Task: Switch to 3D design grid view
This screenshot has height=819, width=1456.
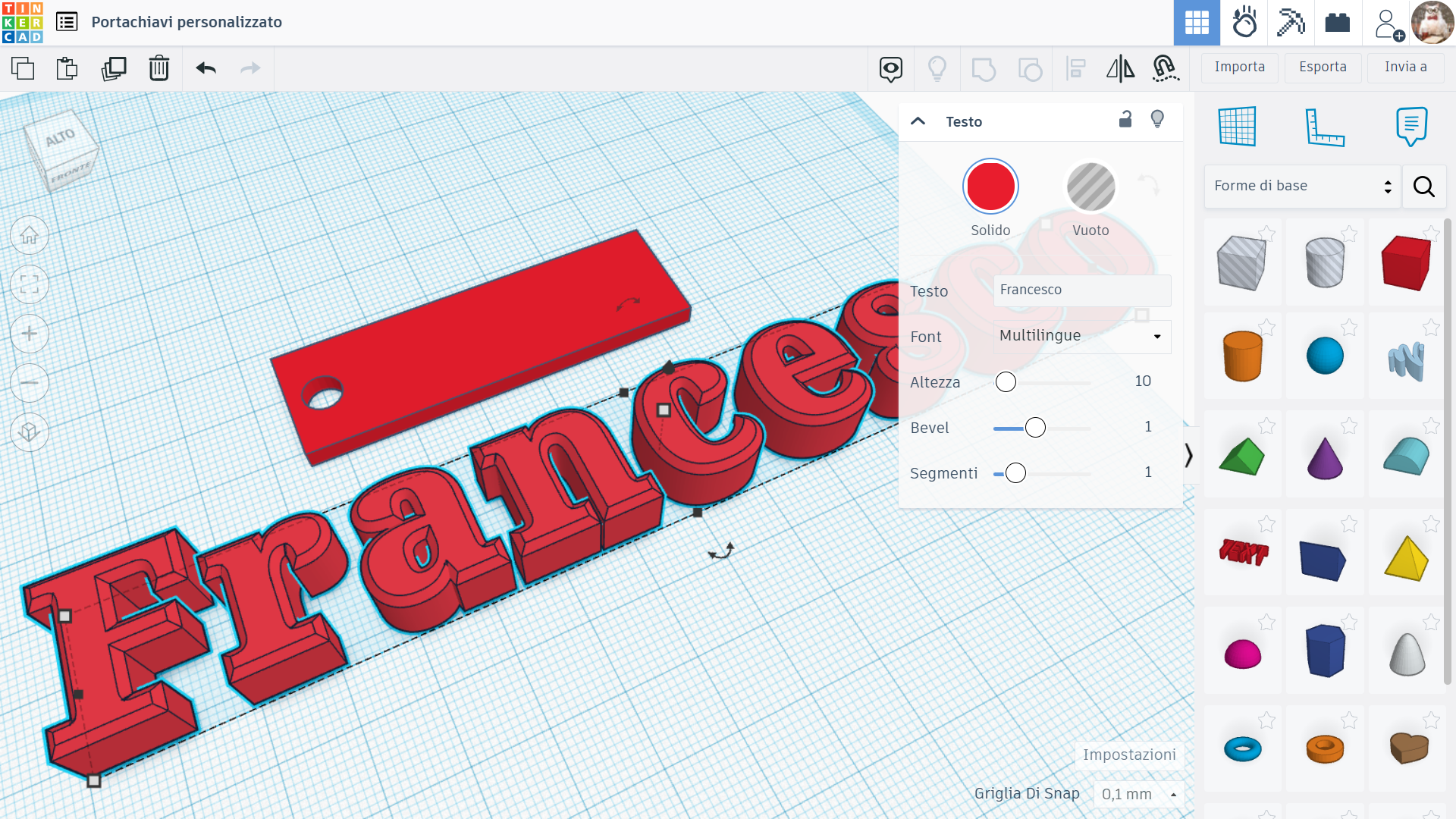Action: pos(1197,23)
